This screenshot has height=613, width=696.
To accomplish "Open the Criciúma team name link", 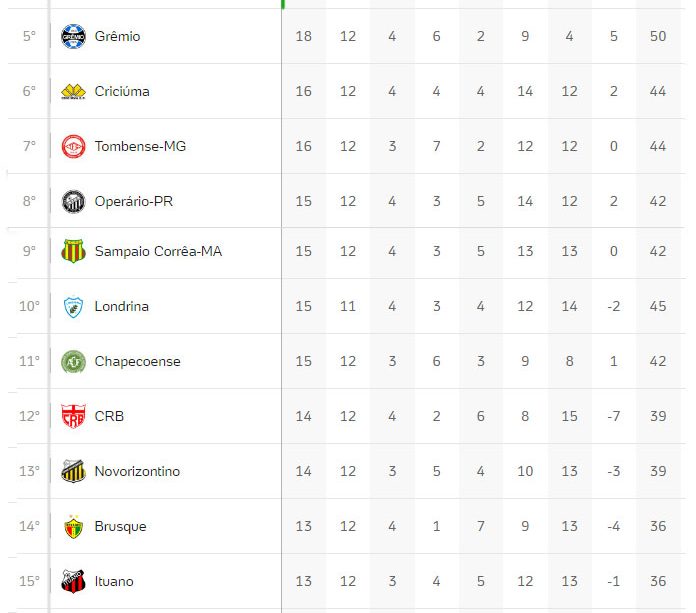I will [122, 91].
